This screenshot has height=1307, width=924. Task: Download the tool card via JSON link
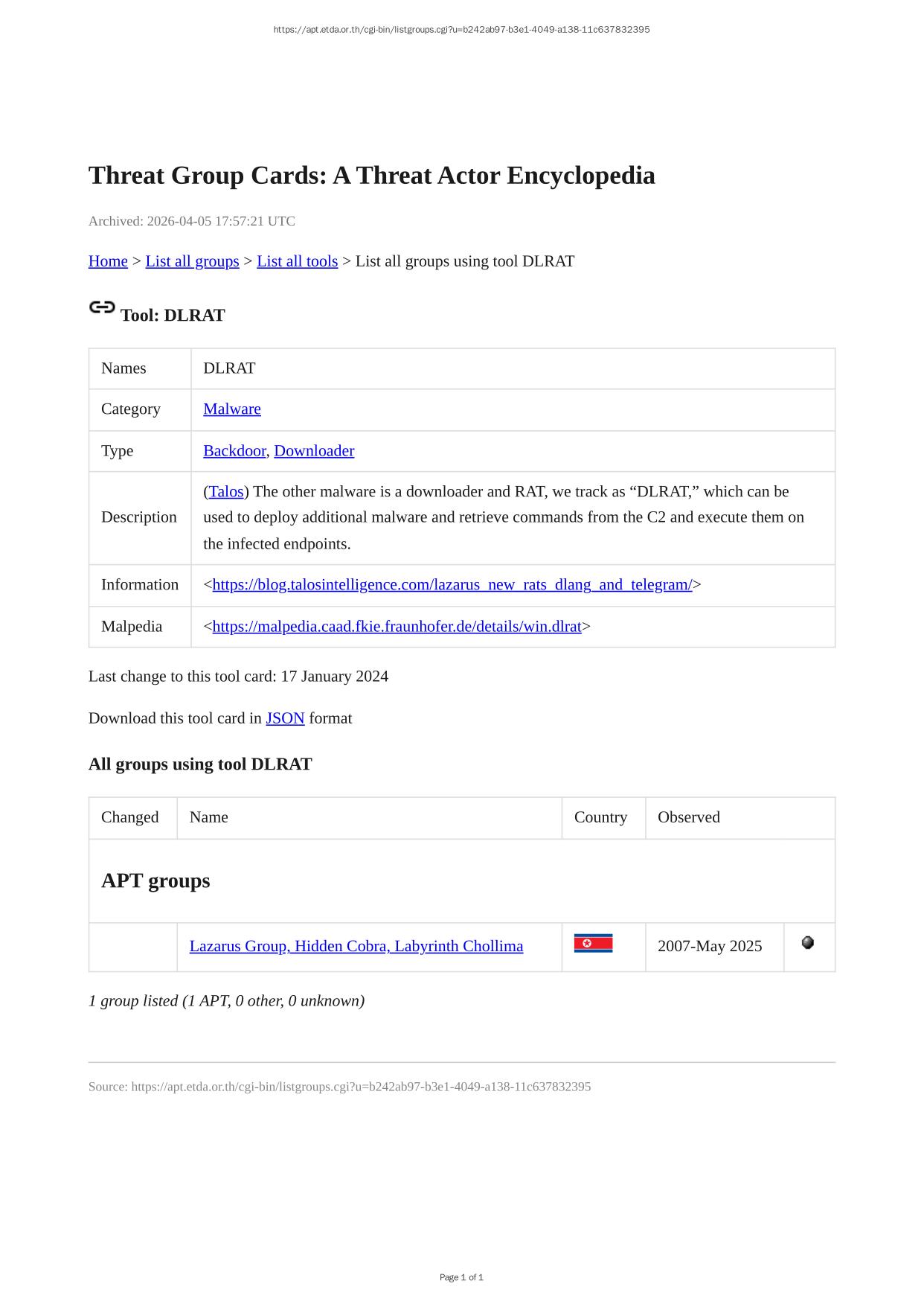[x=285, y=718]
